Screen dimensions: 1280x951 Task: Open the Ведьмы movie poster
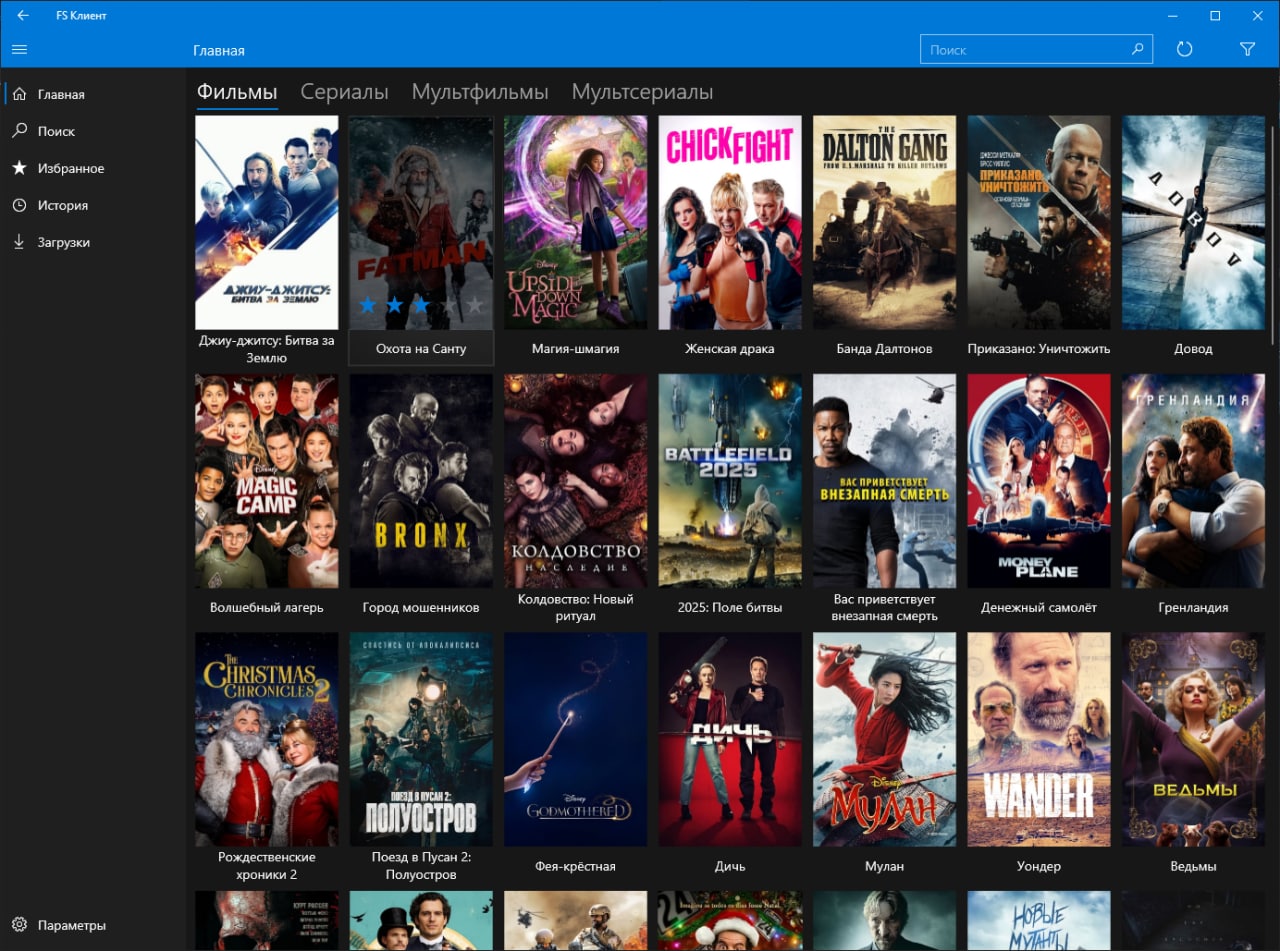click(1193, 740)
